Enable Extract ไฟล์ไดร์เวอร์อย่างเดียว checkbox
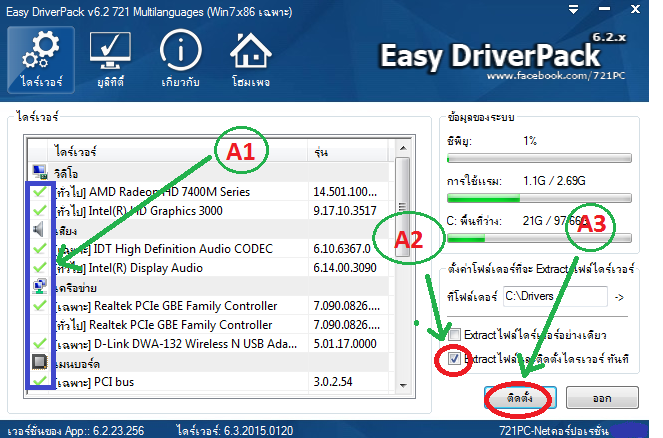The width and height of the screenshot is (663, 438). 455,335
